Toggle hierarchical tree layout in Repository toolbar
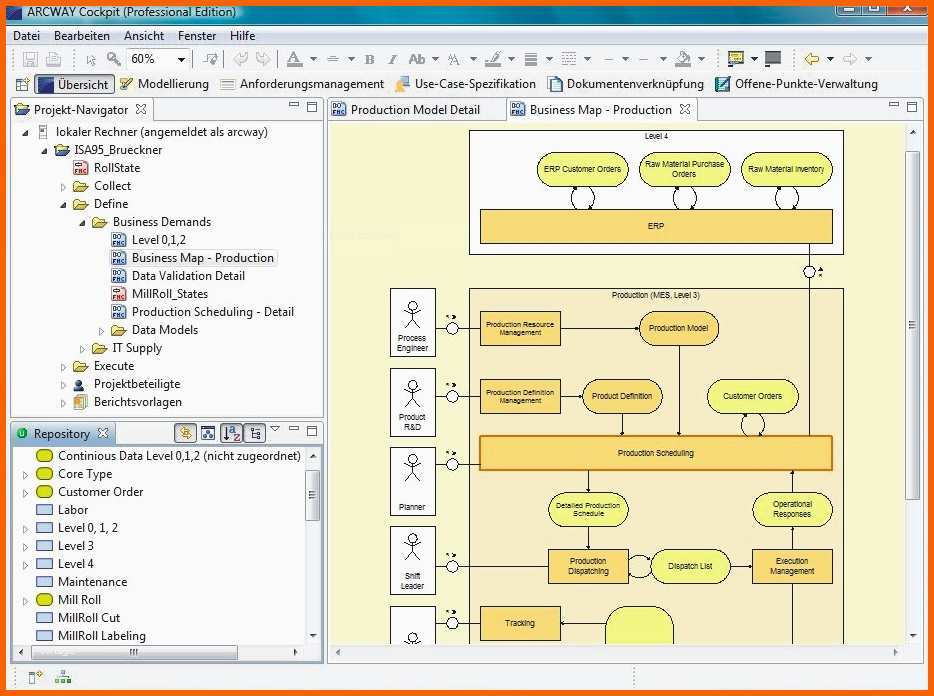The image size is (934, 696). pos(255,433)
